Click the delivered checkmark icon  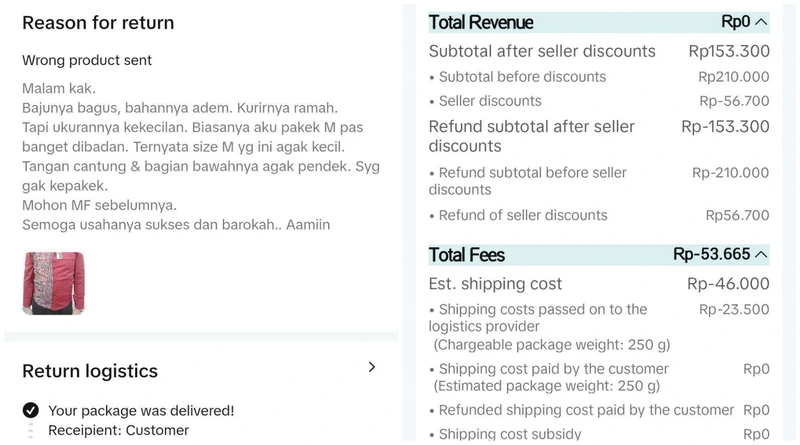(x=31, y=410)
